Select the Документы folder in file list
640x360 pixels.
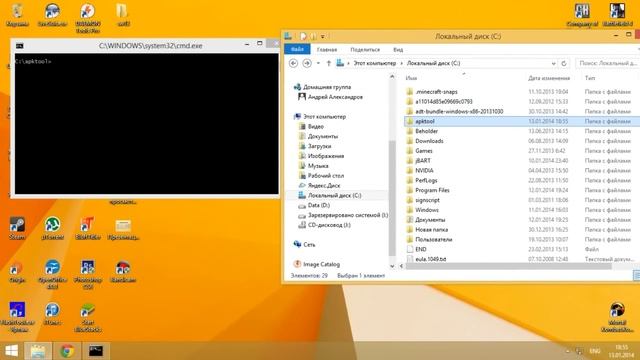coord(521,220)
